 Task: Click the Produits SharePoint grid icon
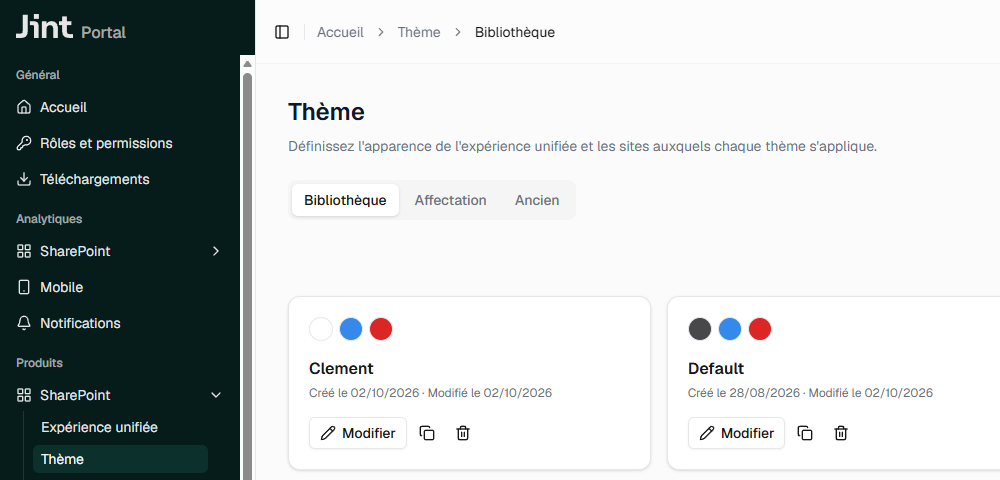24,395
